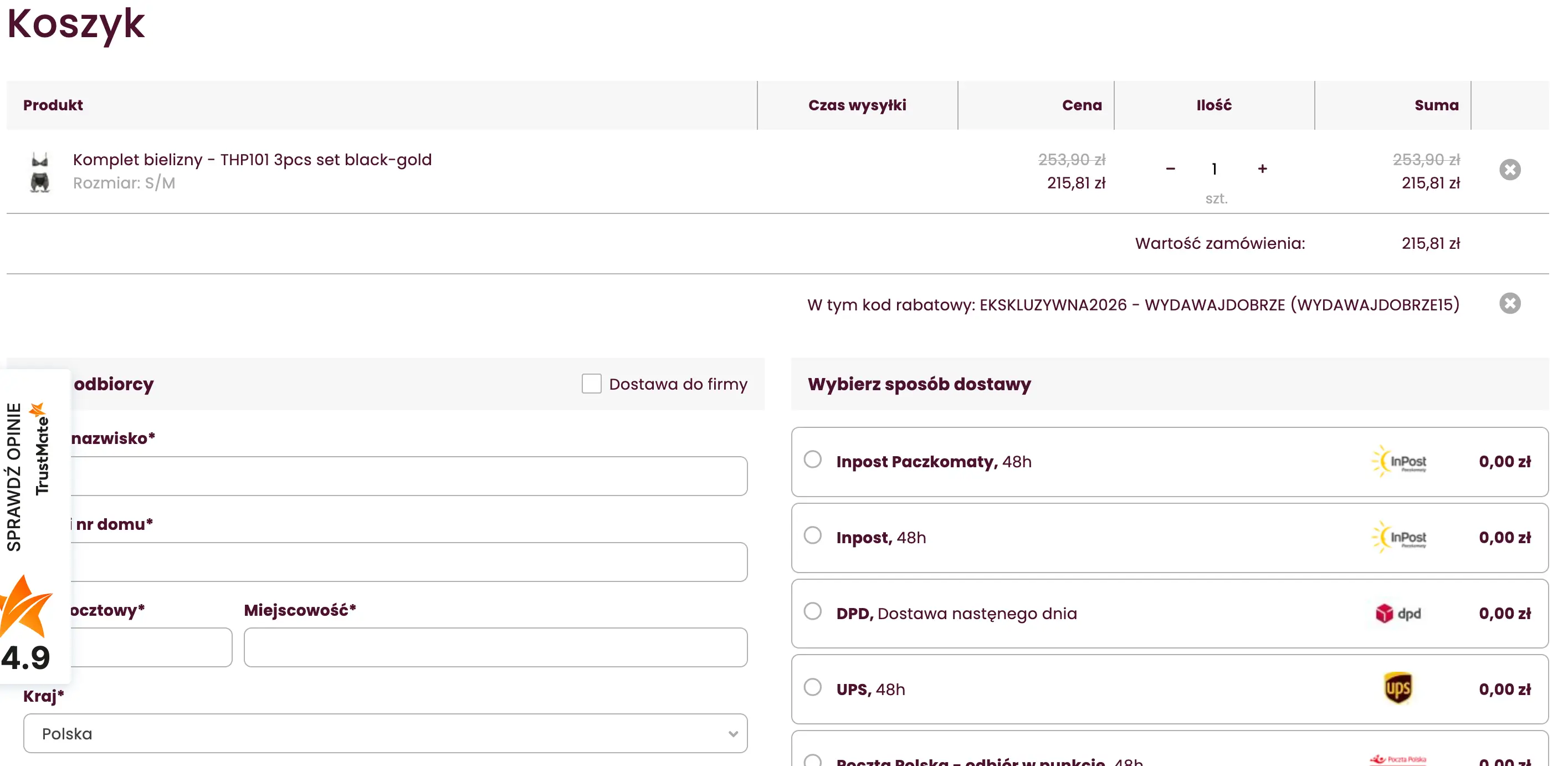
Task: Choose Inpost 48h courier radio button
Action: pos(812,535)
